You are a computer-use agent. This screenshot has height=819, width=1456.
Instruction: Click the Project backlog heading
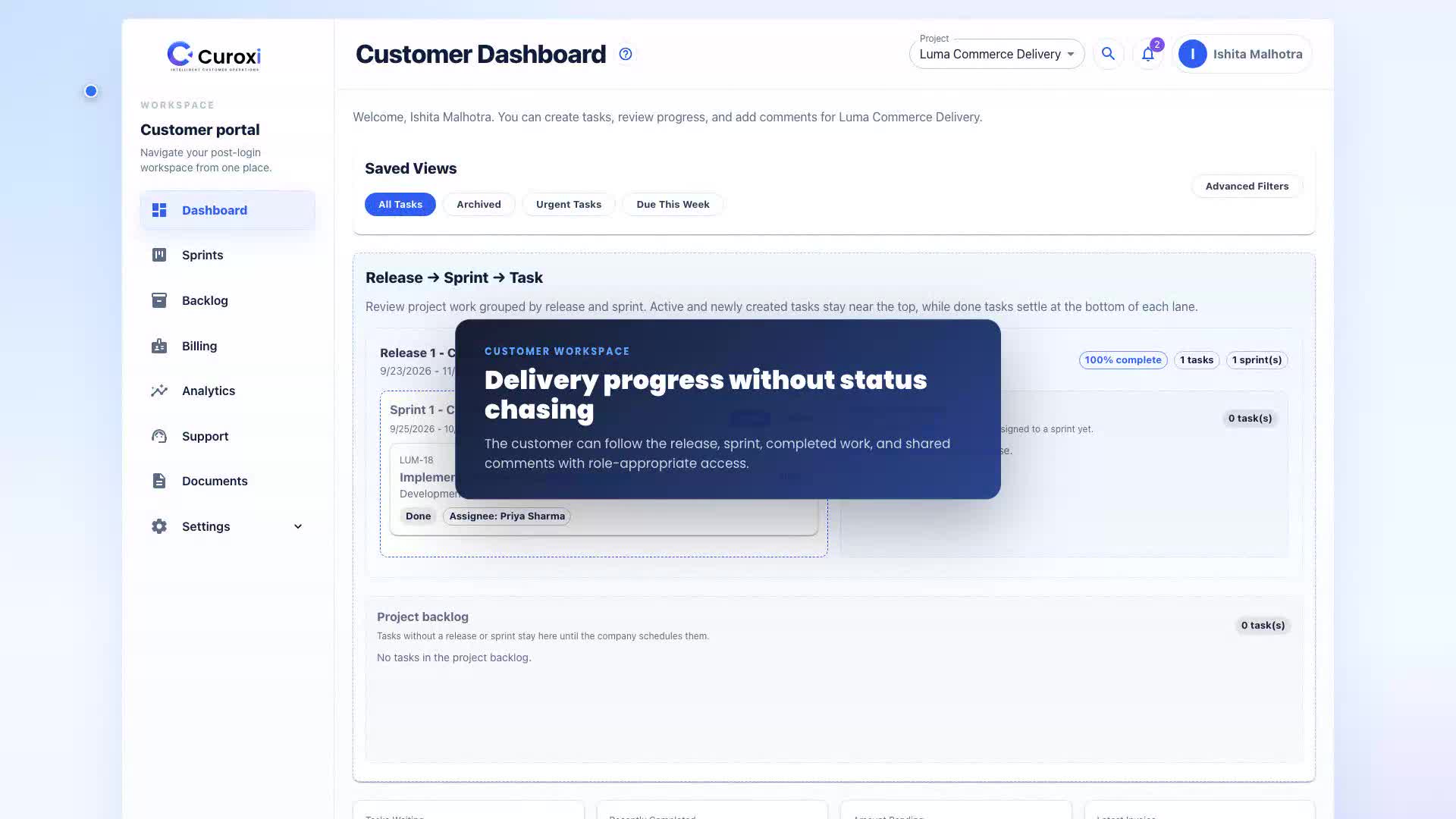(x=422, y=617)
